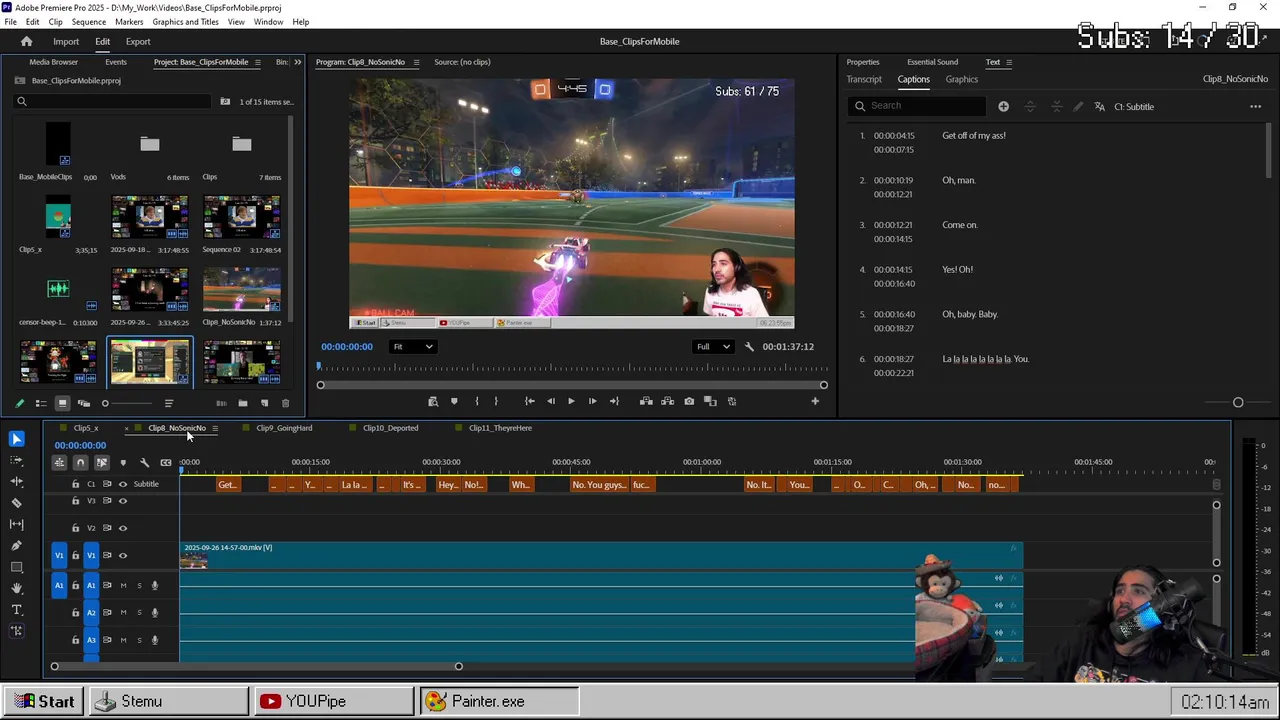The width and height of the screenshot is (1280, 720).
Task: Open Project panel hamburger menu
Action: (257, 62)
